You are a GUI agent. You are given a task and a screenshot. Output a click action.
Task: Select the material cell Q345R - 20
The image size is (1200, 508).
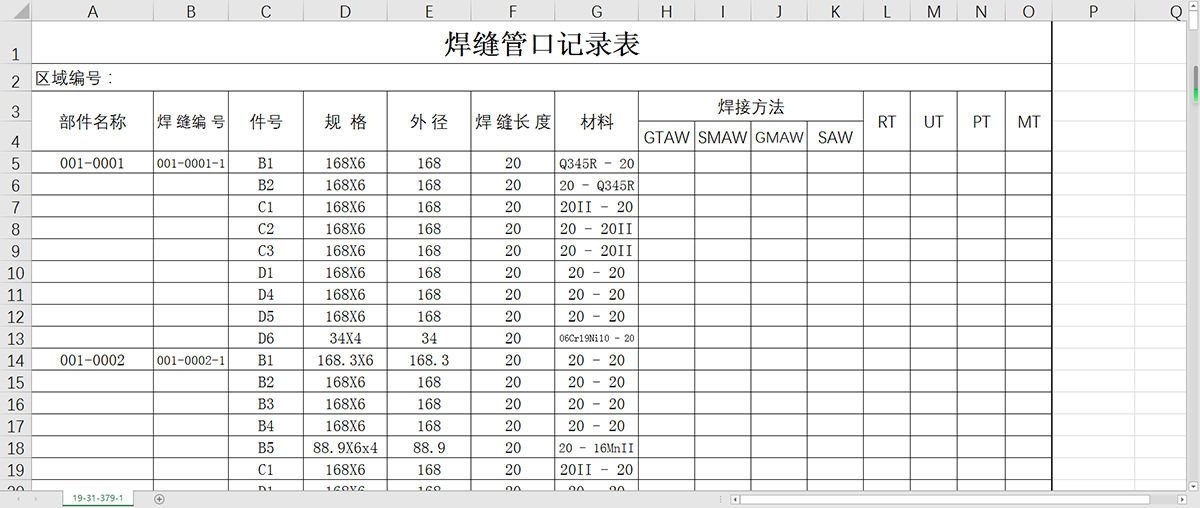(x=596, y=163)
